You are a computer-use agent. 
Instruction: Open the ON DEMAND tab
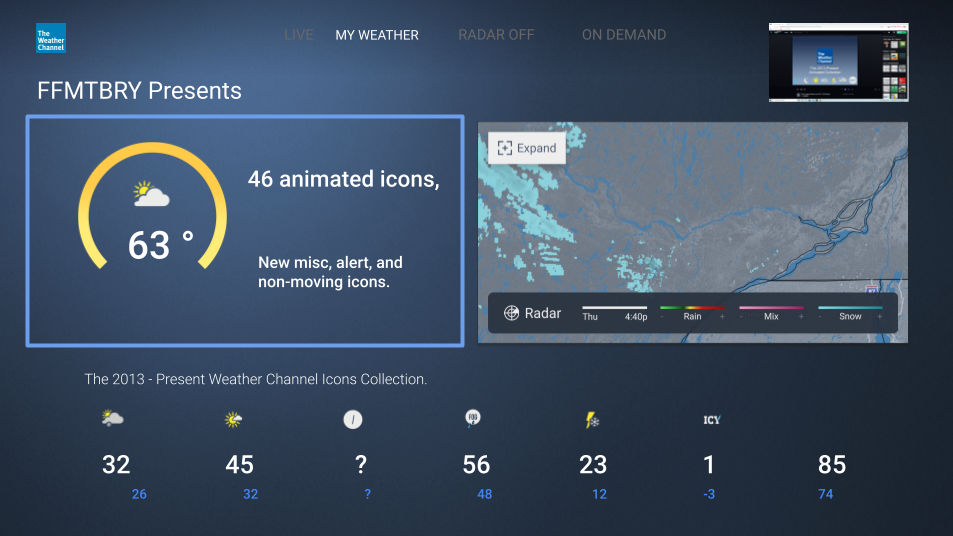click(x=624, y=35)
